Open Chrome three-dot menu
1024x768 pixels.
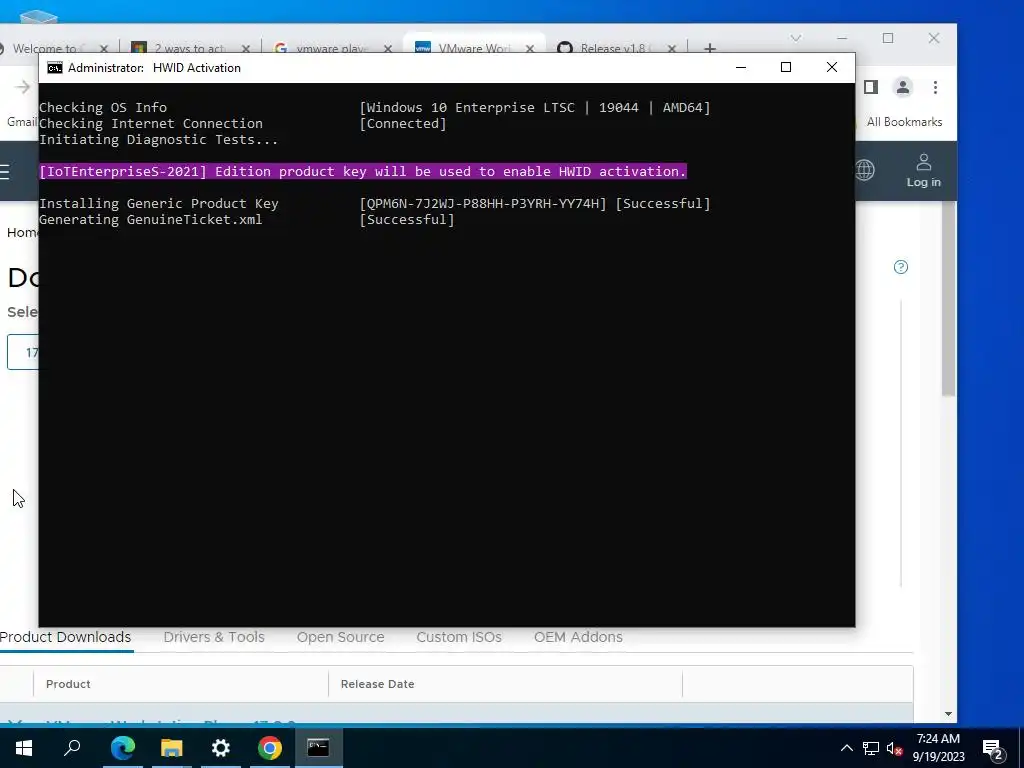935,87
